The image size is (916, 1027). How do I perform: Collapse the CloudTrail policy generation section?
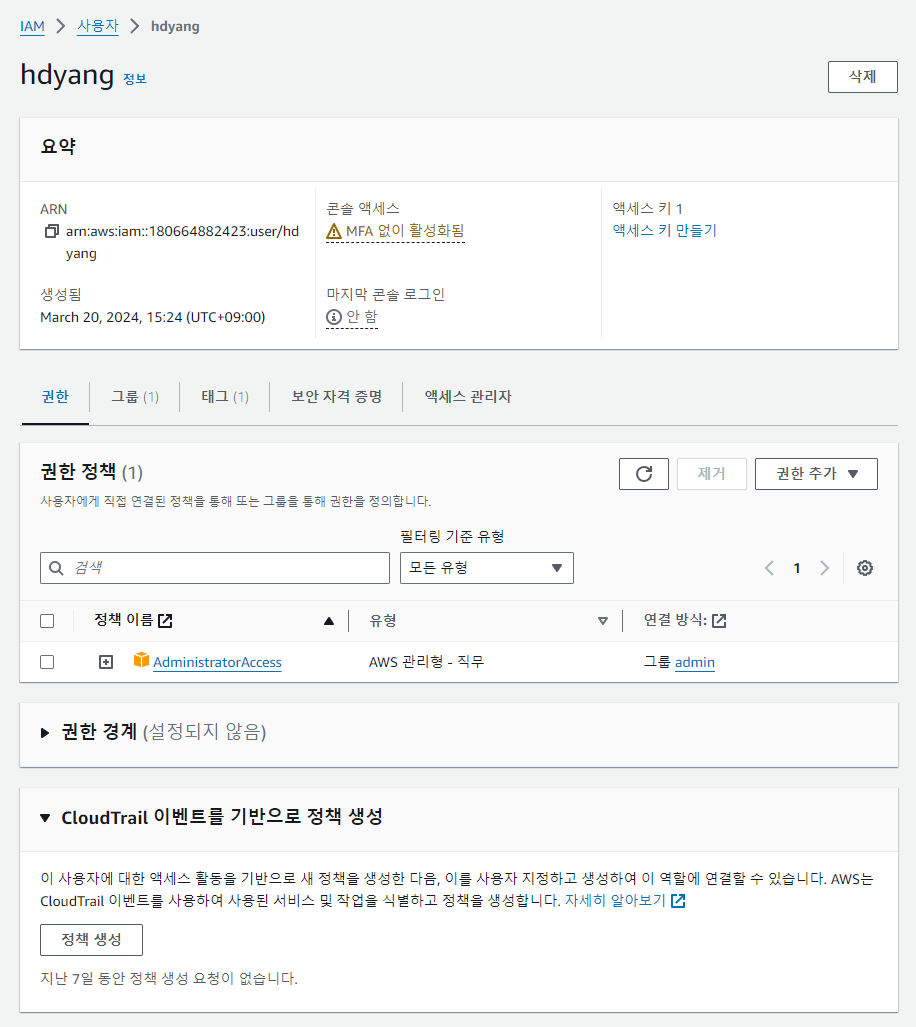click(x=45, y=817)
